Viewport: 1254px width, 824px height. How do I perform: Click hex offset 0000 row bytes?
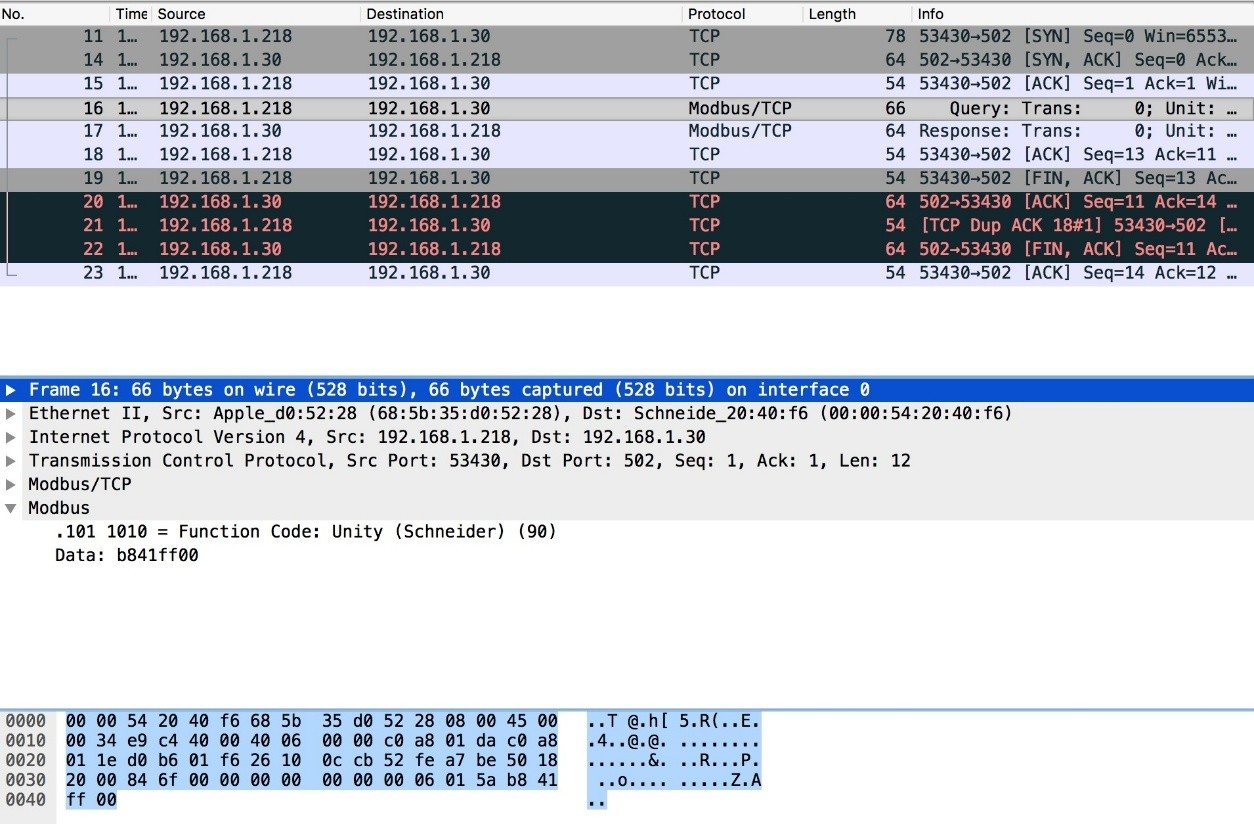point(312,721)
